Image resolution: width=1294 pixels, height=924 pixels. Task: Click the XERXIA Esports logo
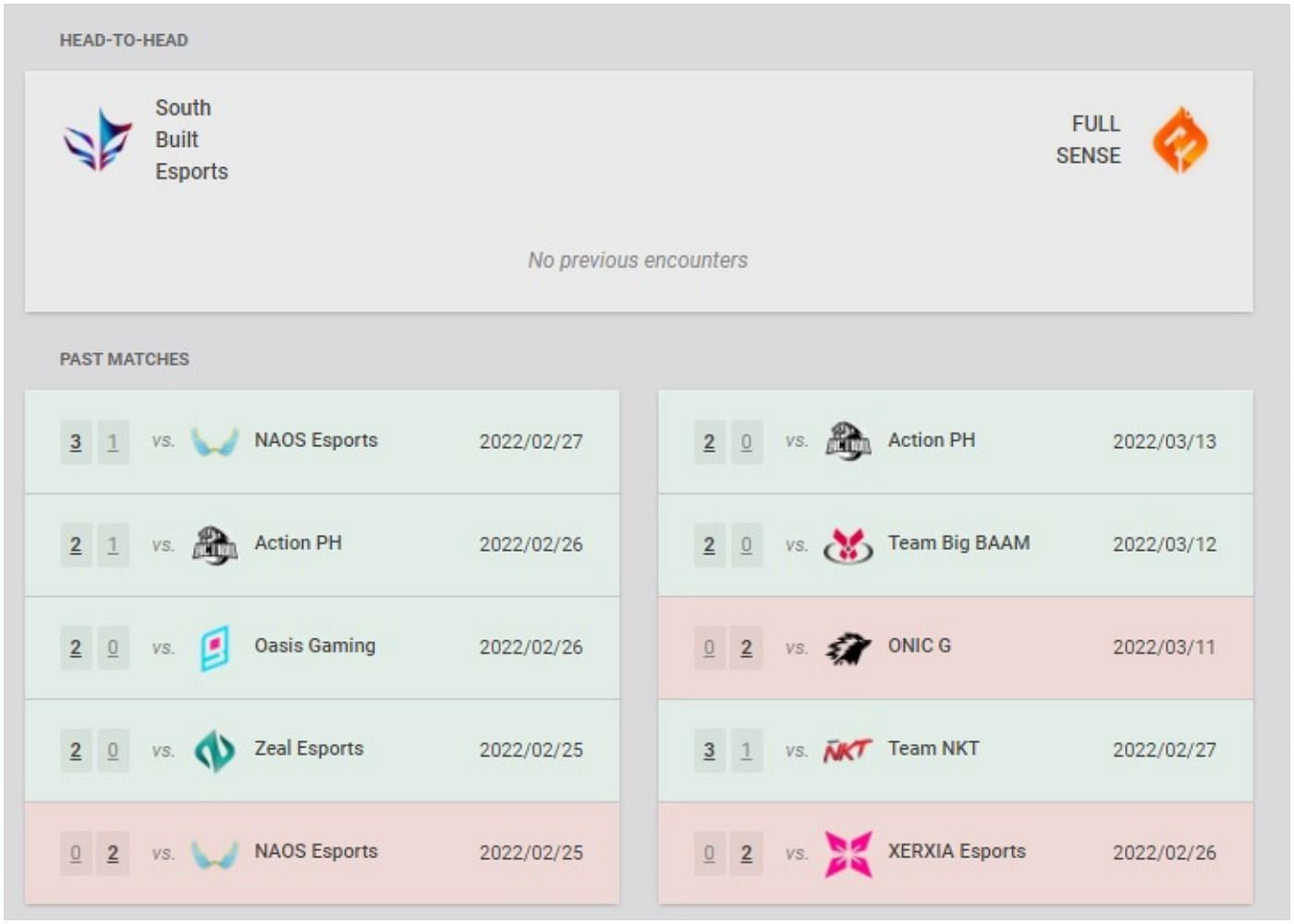pos(848,853)
